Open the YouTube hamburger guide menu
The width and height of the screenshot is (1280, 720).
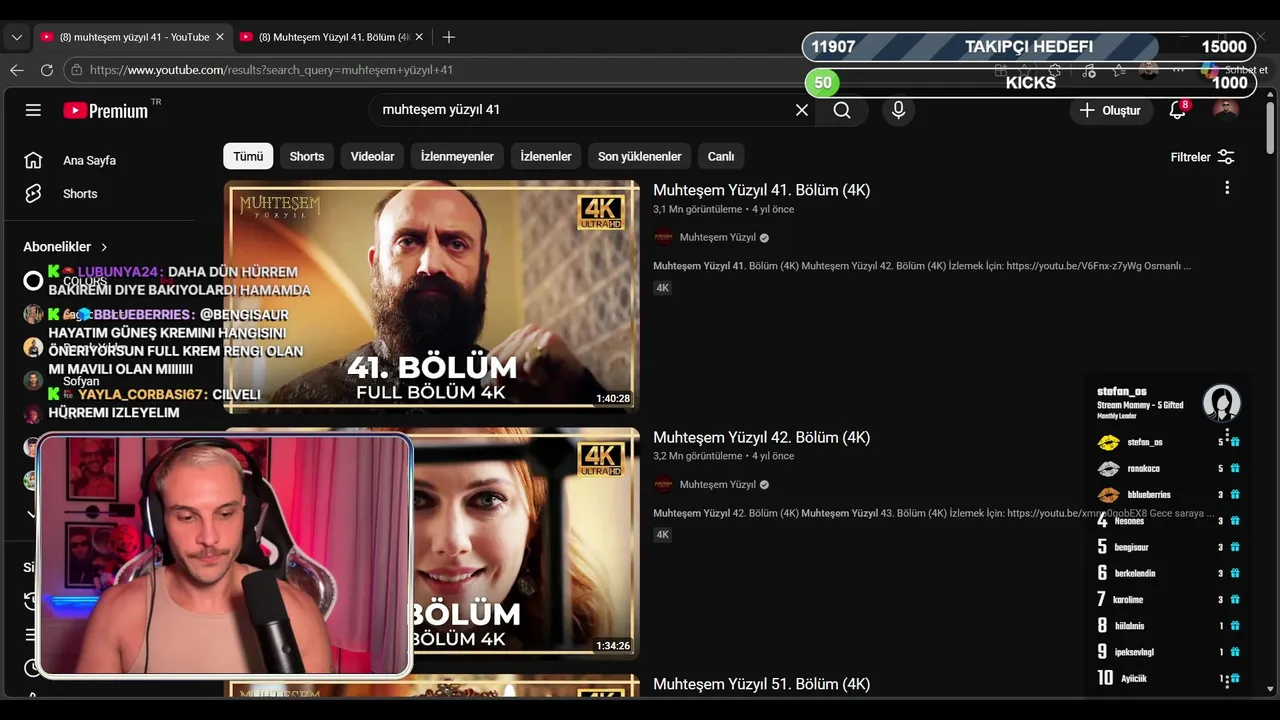[x=33, y=110]
